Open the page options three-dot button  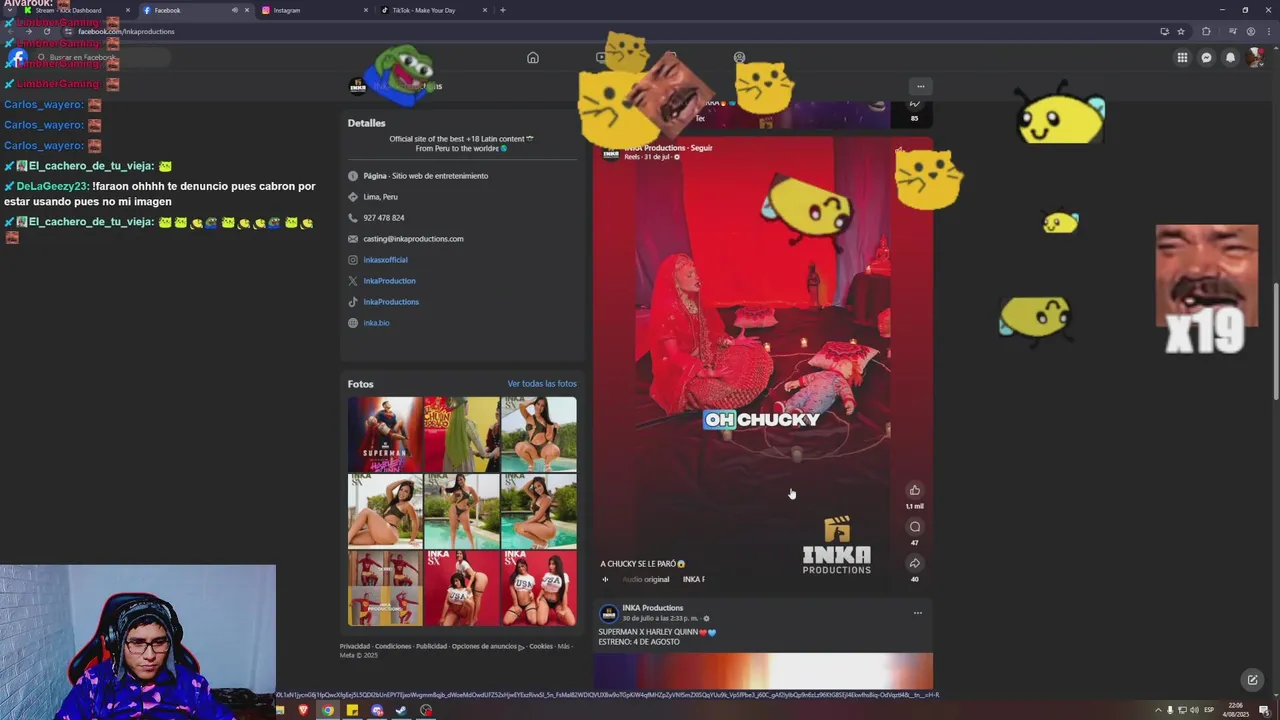point(921,86)
